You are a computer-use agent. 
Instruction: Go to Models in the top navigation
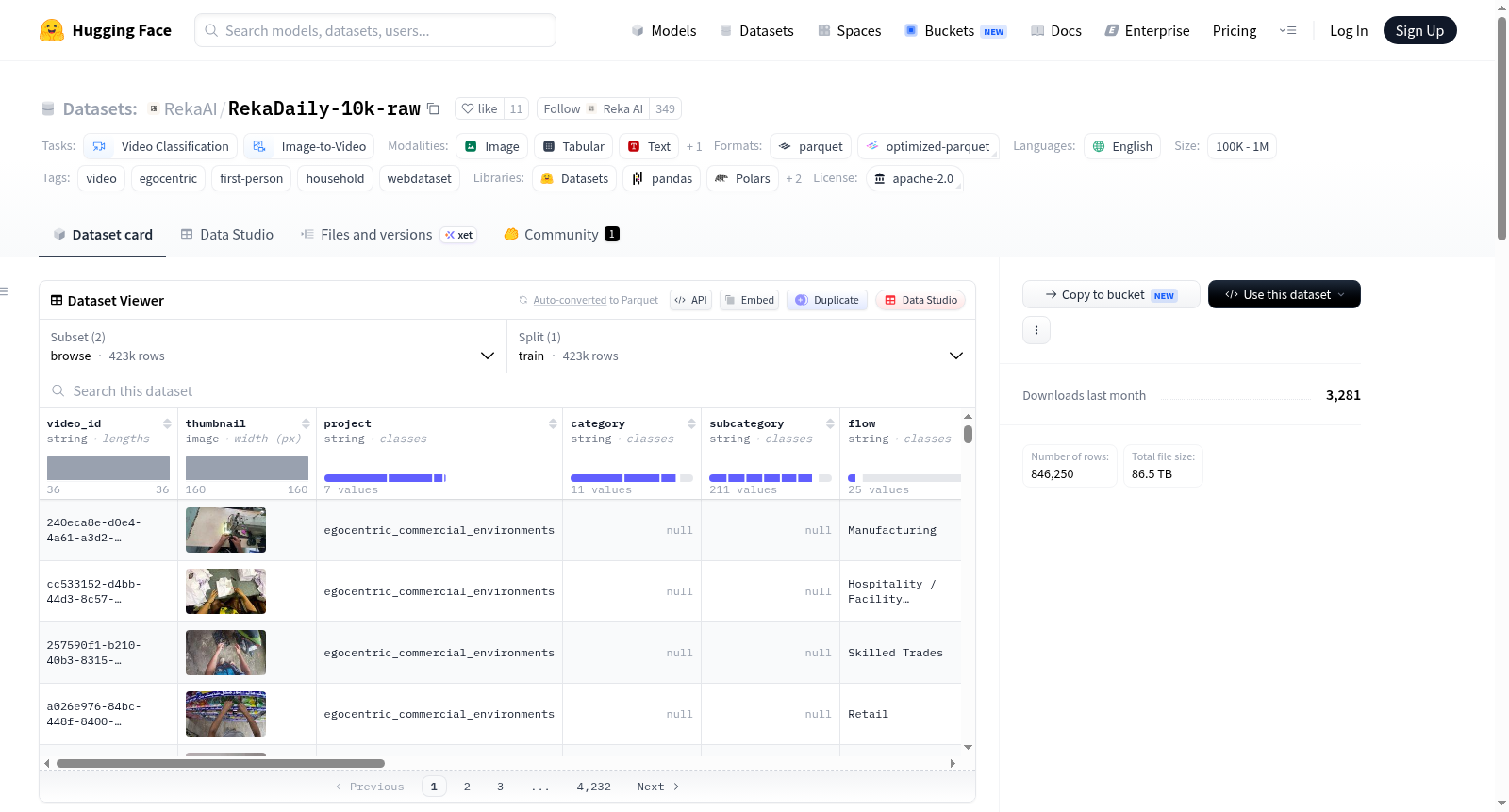(664, 30)
